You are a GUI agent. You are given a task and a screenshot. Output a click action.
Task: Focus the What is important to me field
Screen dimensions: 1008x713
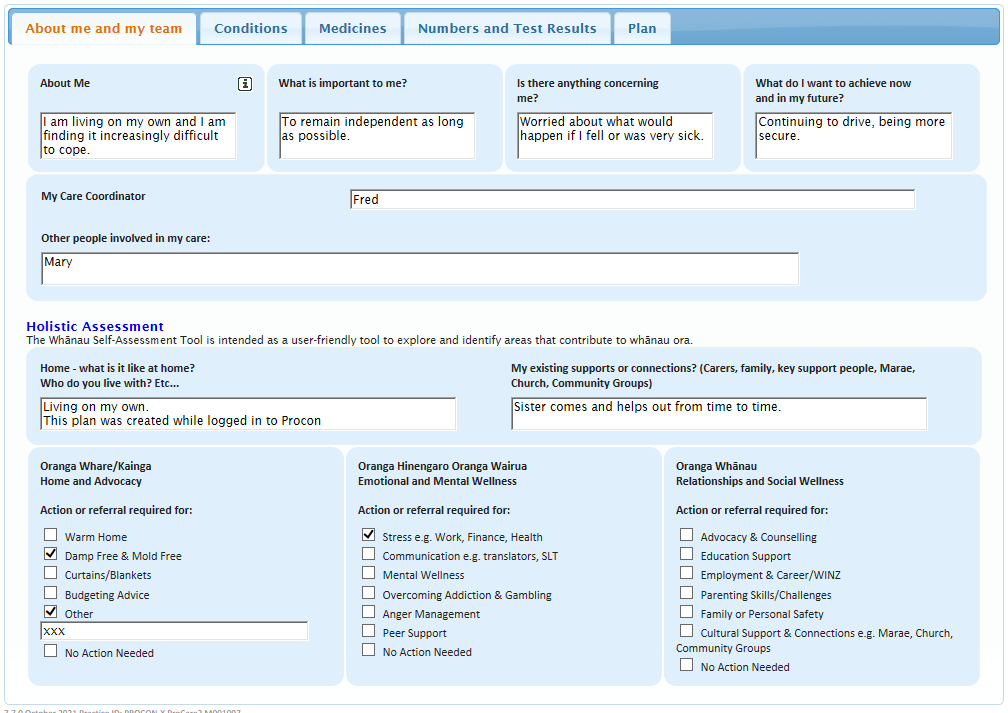point(376,136)
